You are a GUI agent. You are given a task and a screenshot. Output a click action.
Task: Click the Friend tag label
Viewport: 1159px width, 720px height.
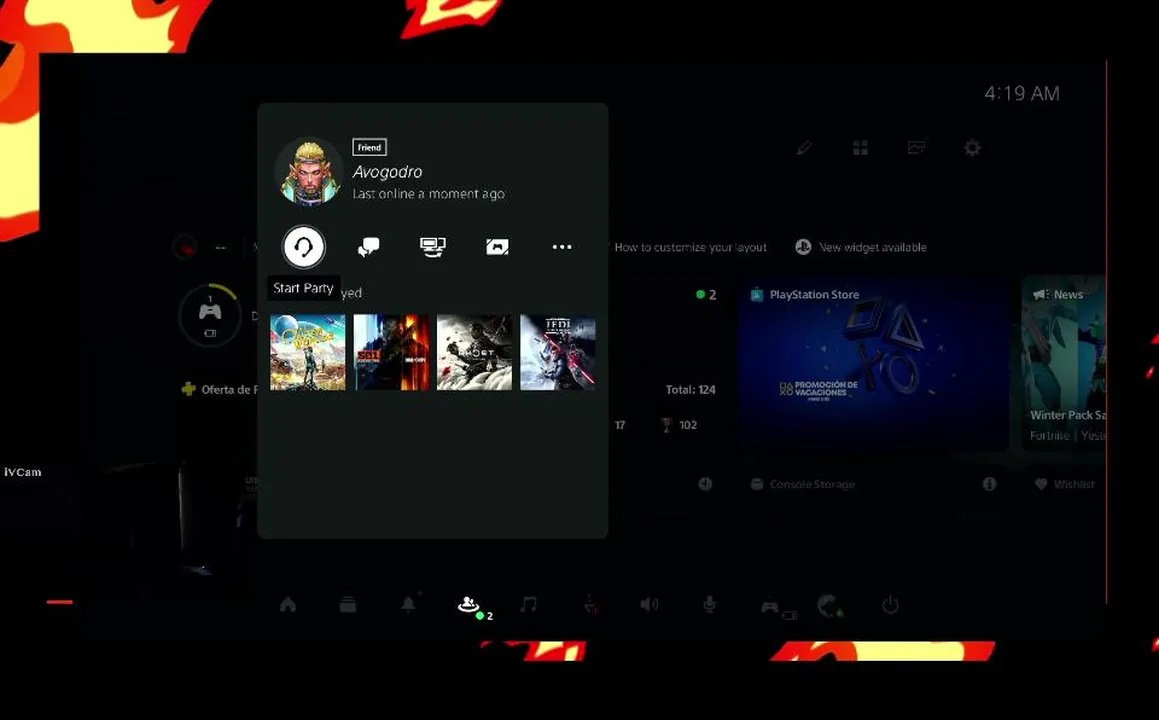pyautogui.click(x=370, y=147)
